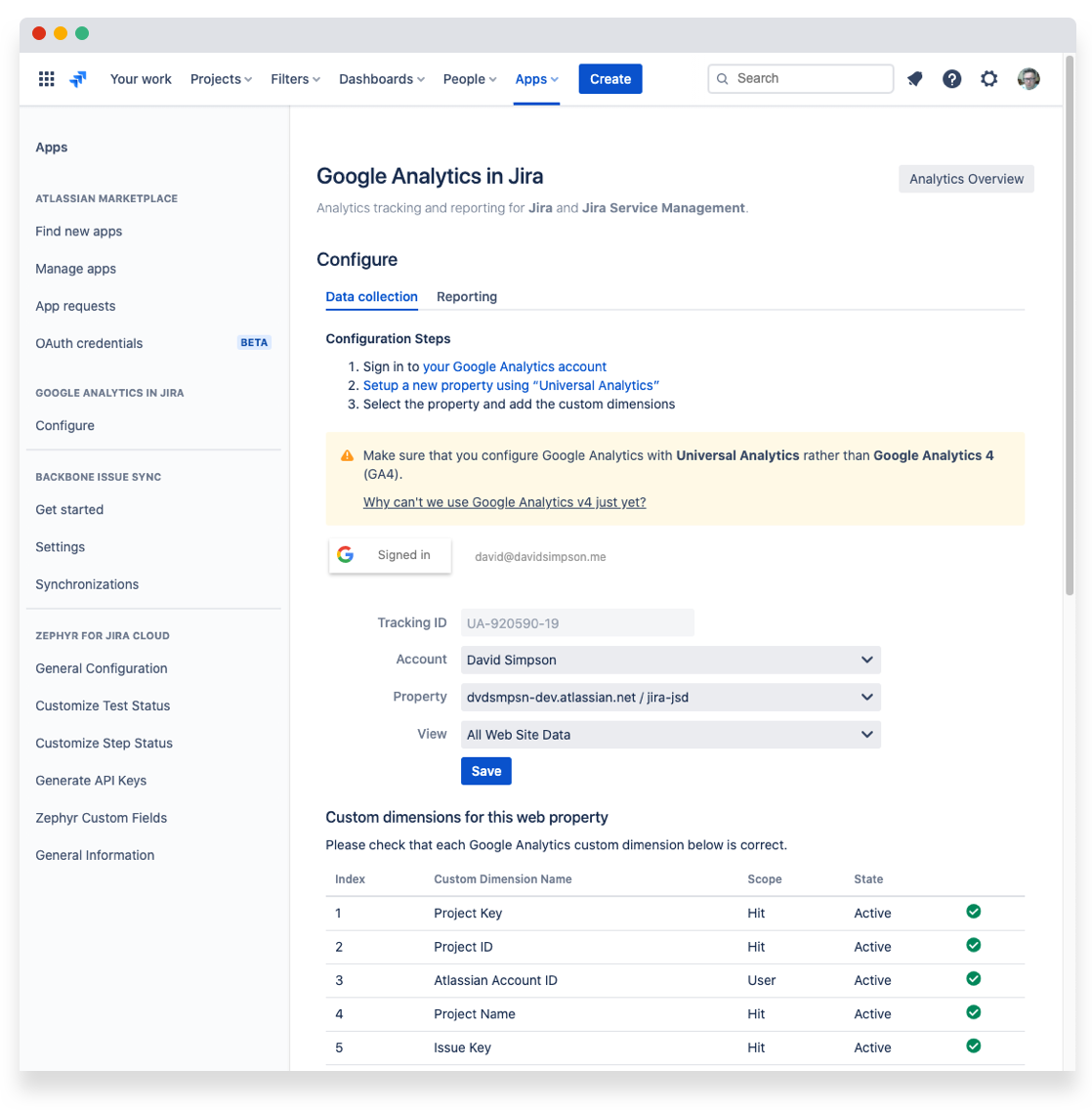
Task: Open the View dropdown All Web Site Data
Action: 670,734
